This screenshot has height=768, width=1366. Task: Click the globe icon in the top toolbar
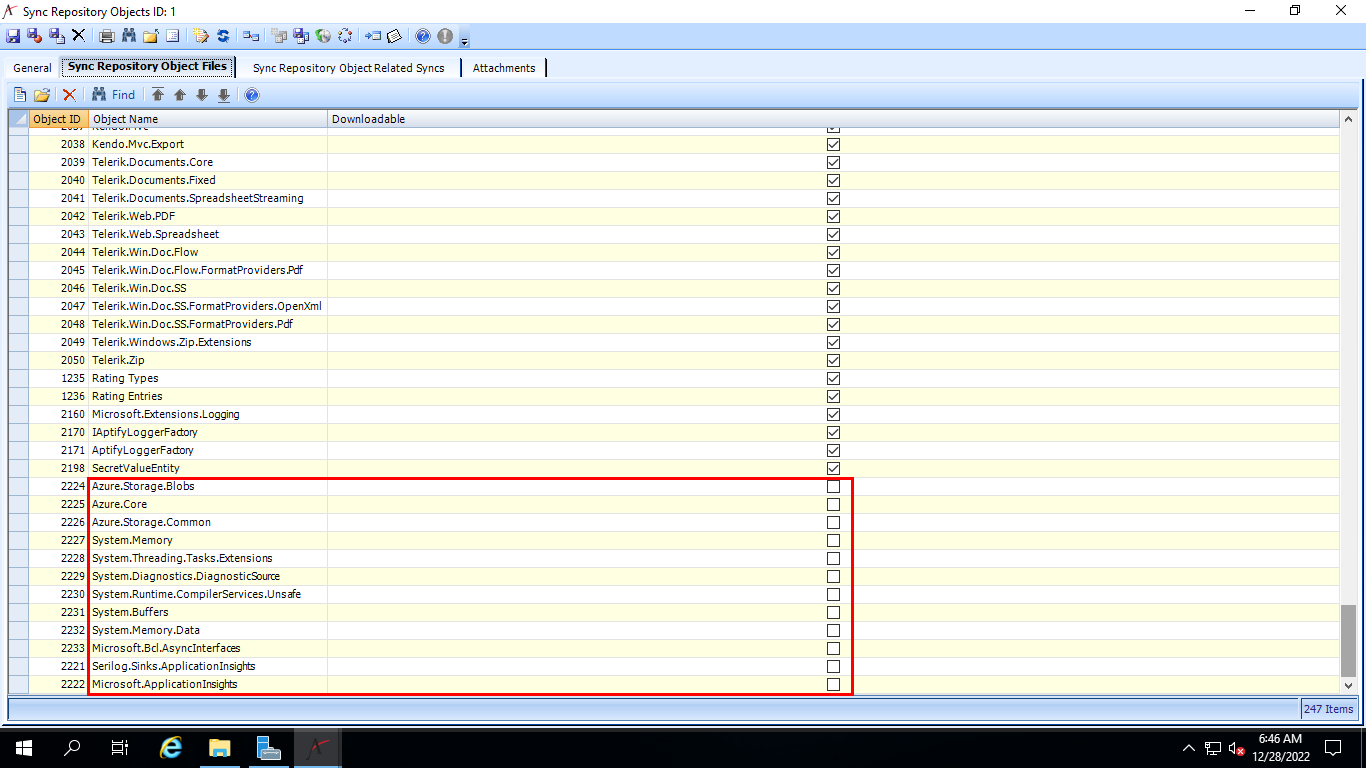click(323, 36)
